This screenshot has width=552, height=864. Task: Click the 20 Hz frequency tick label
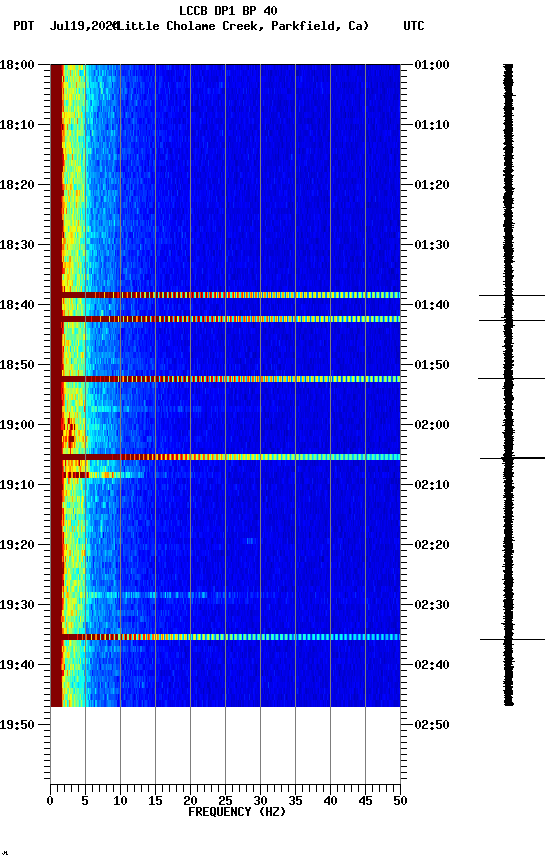point(190,801)
